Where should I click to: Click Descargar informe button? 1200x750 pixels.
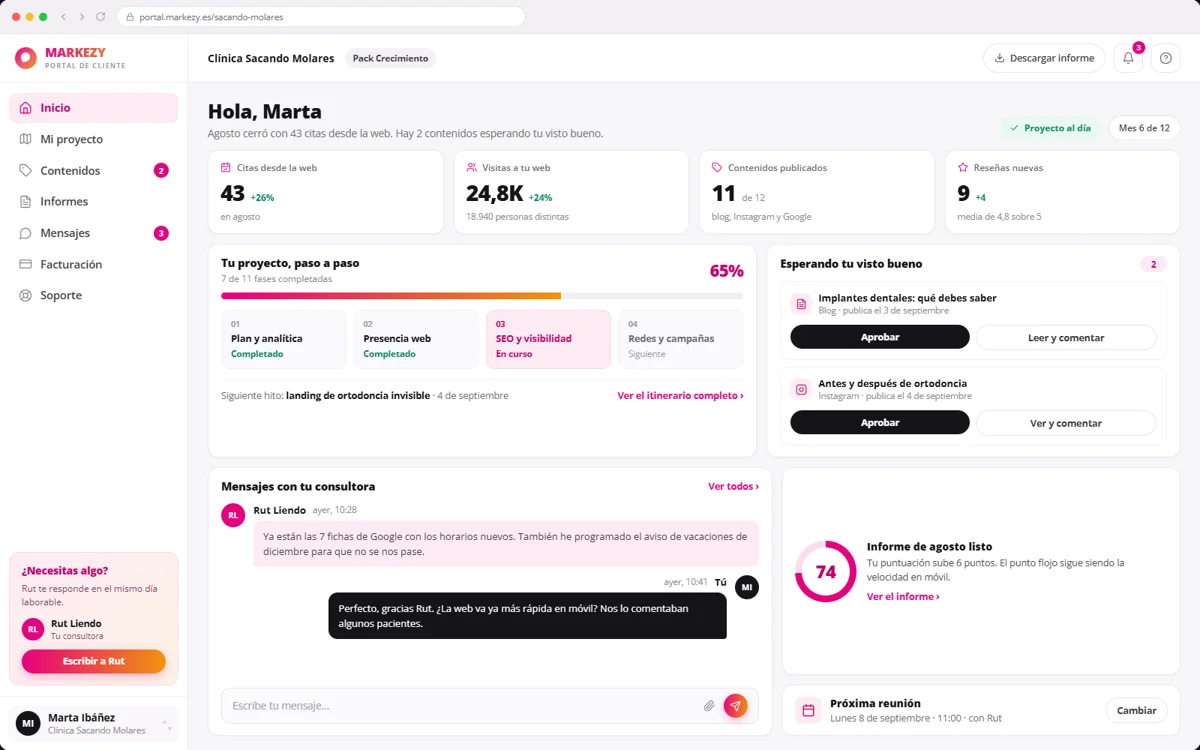pos(1044,58)
